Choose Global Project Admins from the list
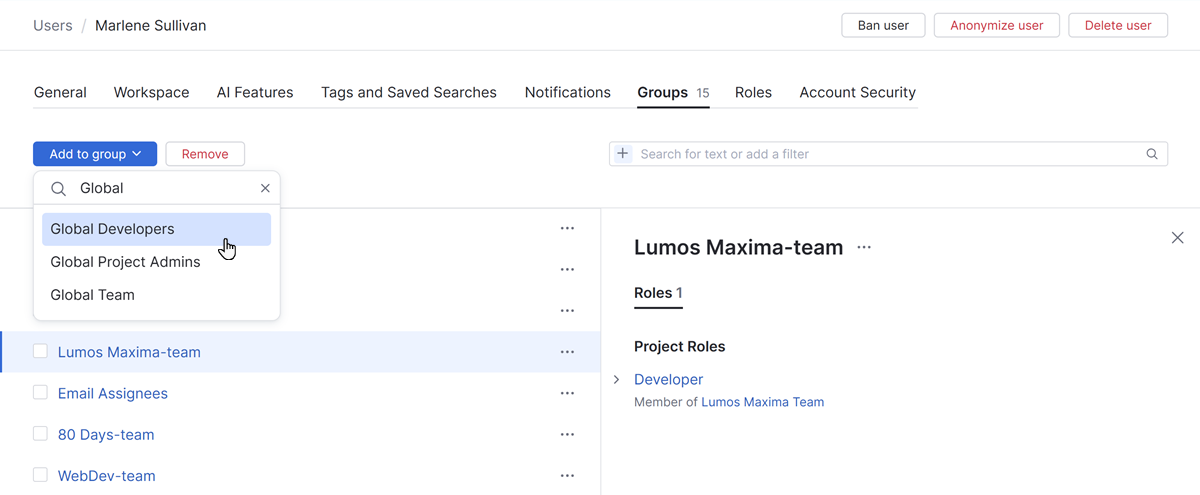 125,262
